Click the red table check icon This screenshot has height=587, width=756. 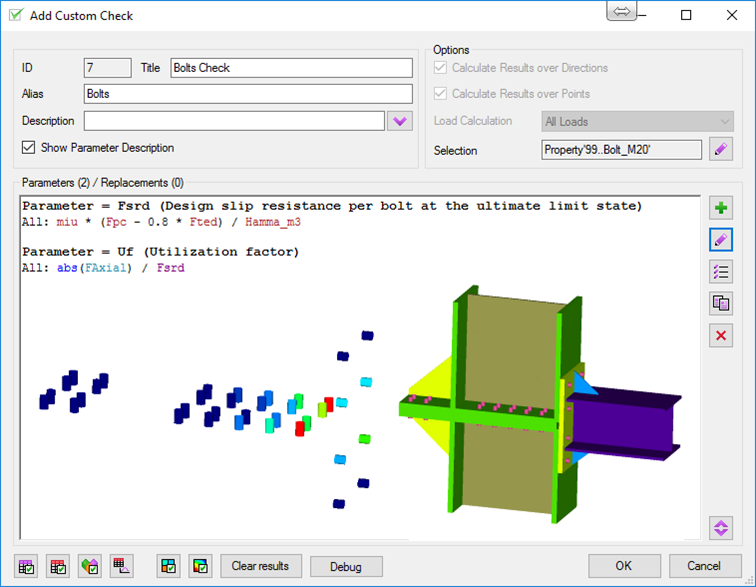pos(58,566)
